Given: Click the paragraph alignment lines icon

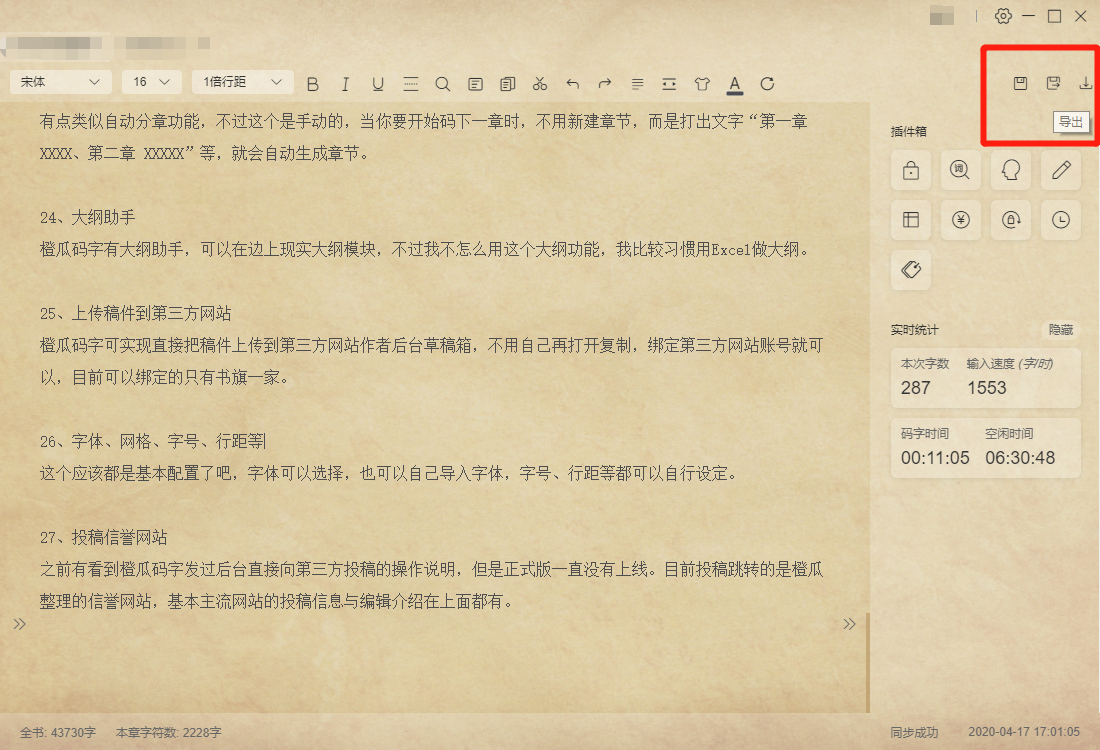Looking at the screenshot, I should click(x=637, y=84).
